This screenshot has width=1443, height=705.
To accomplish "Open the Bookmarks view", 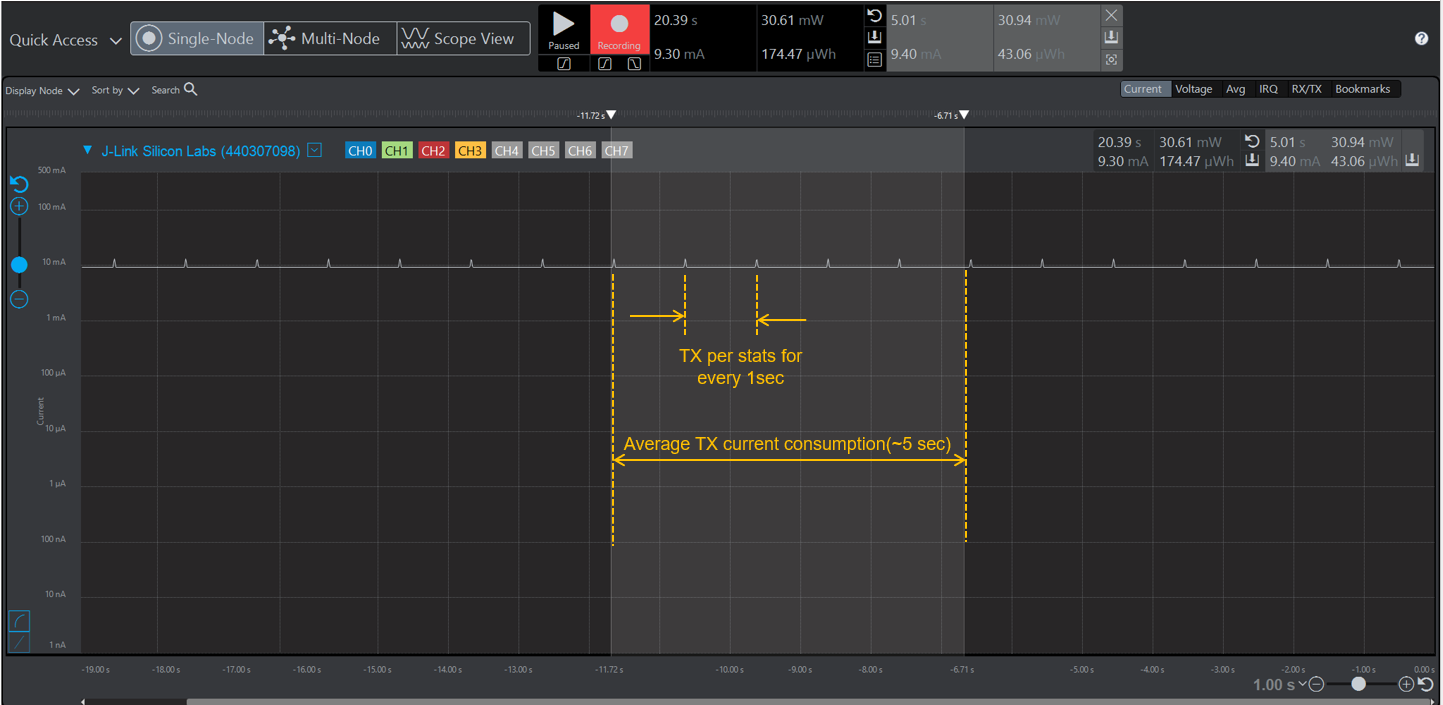I will point(1363,88).
